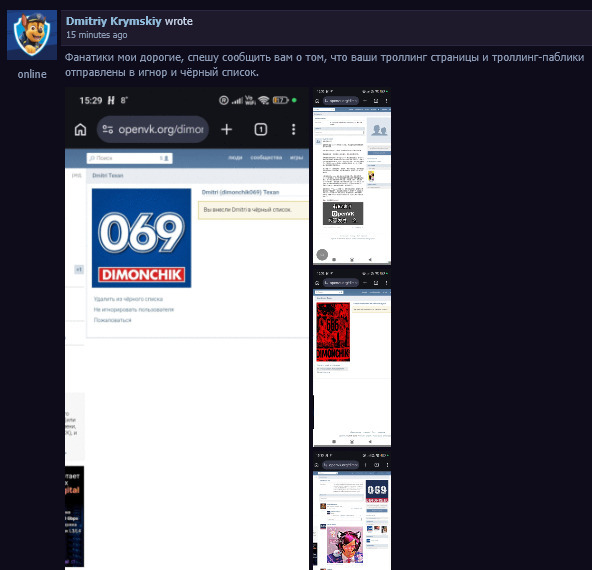
Task: Open the люди header link
Action: pyautogui.click(x=235, y=157)
